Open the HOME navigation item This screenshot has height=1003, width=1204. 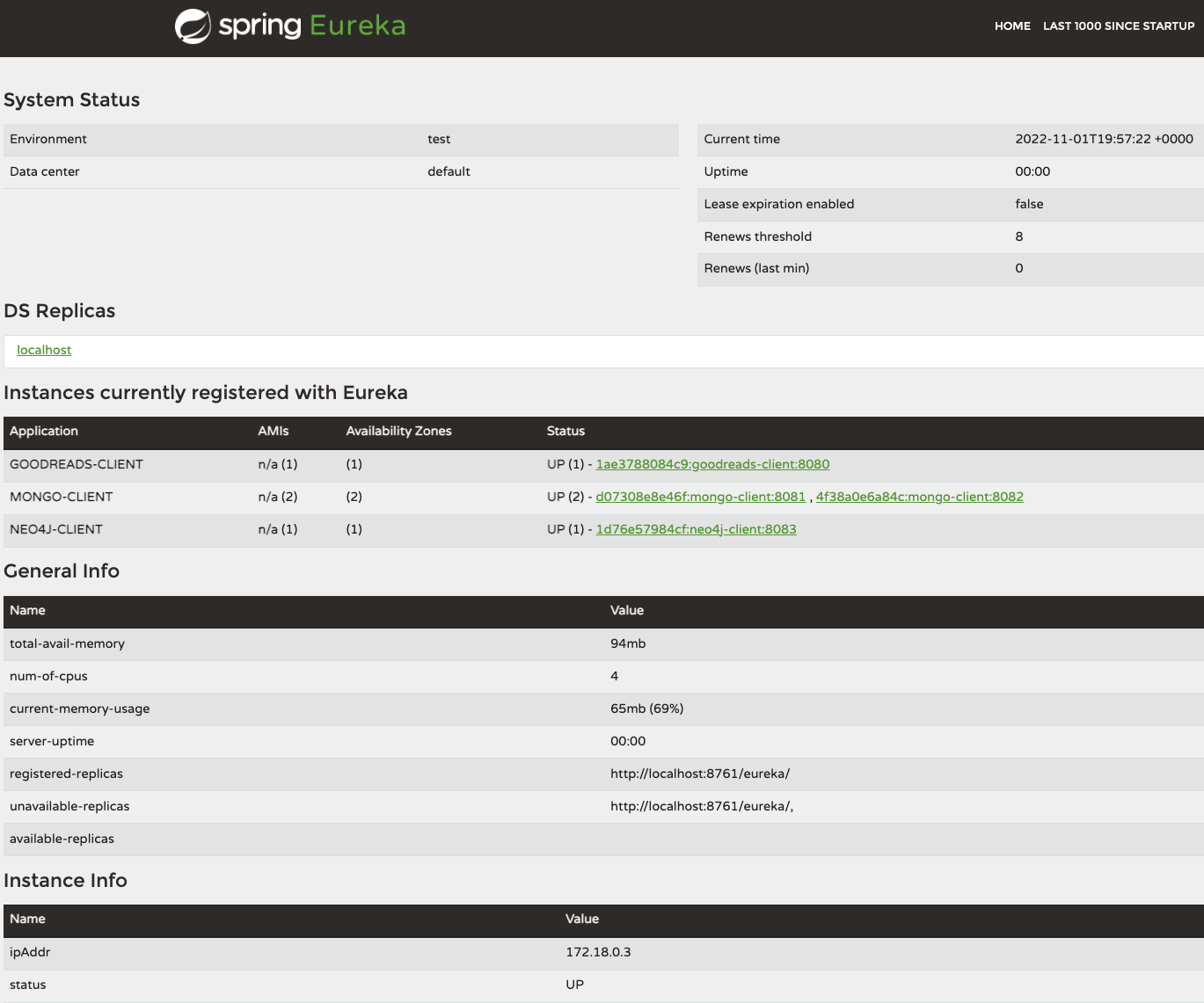1012,26
